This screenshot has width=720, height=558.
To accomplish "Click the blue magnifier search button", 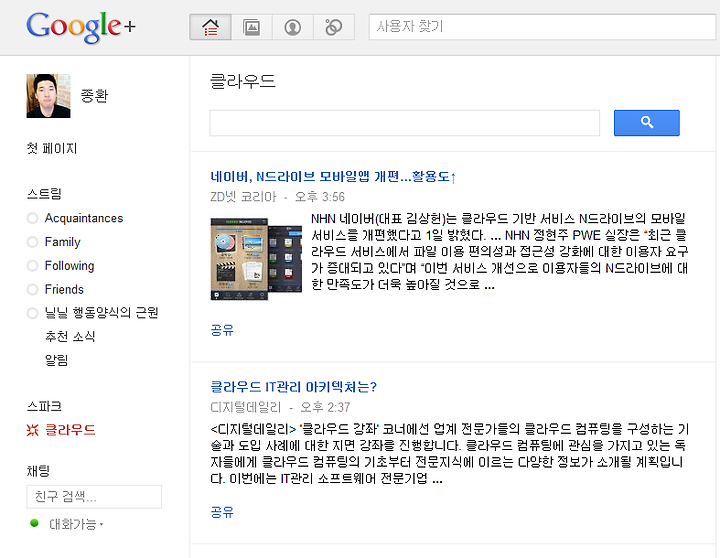I will tap(647, 123).
